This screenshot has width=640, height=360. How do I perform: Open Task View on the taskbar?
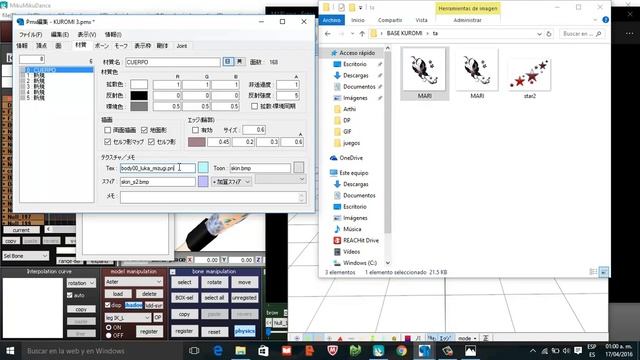point(194,351)
